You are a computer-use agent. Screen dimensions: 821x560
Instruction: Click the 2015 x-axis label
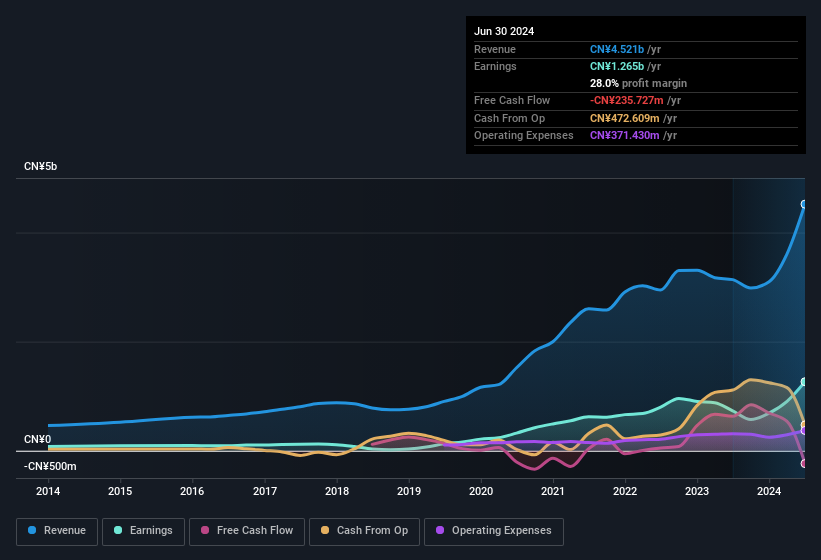point(120,491)
